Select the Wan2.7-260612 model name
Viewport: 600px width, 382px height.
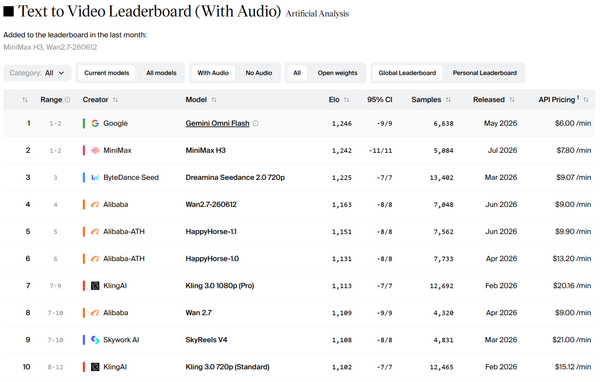coord(211,205)
